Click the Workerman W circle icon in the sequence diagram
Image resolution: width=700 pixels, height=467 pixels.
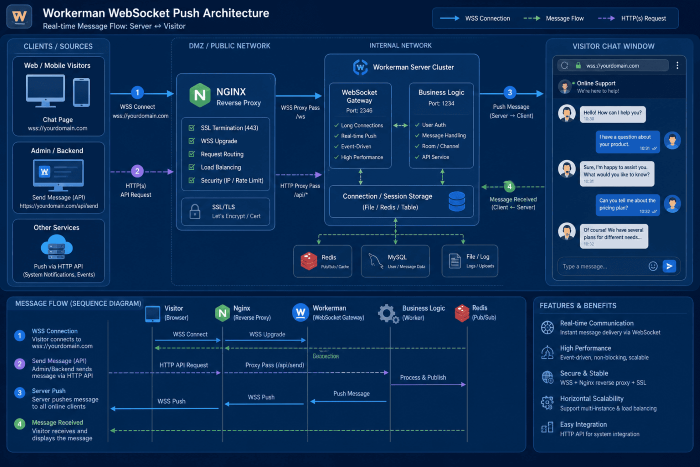pyautogui.click(x=300, y=313)
